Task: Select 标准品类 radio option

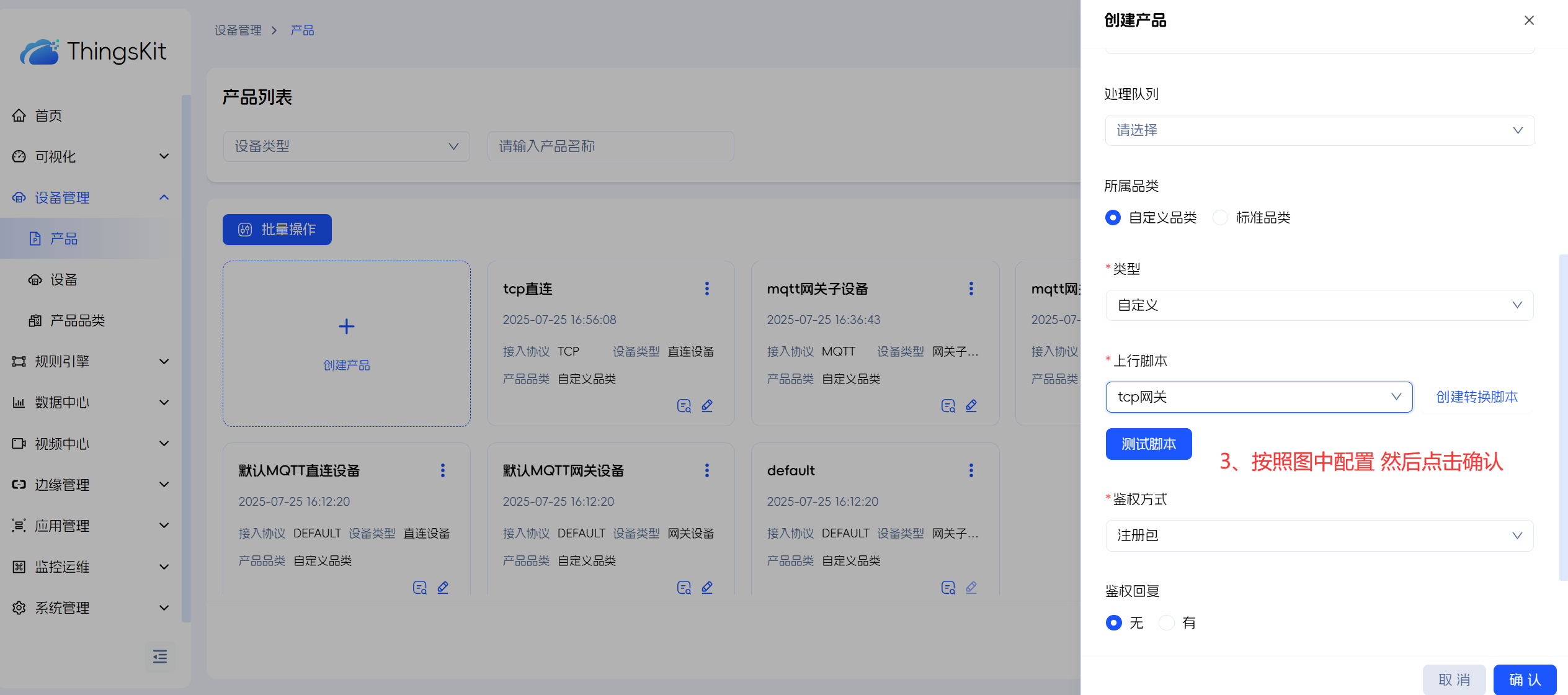Action: pos(1220,218)
